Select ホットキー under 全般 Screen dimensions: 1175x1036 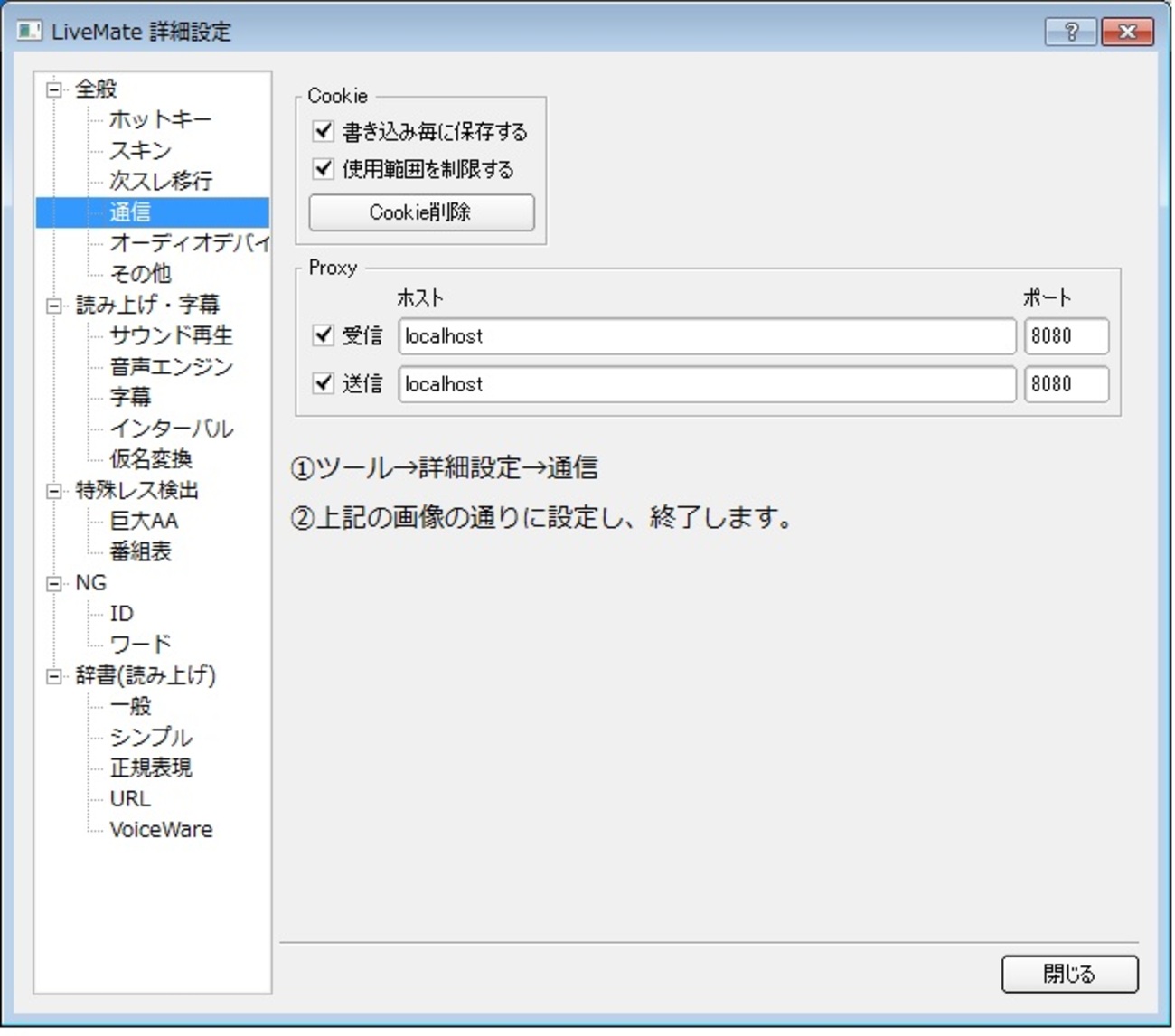click(x=159, y=118)
